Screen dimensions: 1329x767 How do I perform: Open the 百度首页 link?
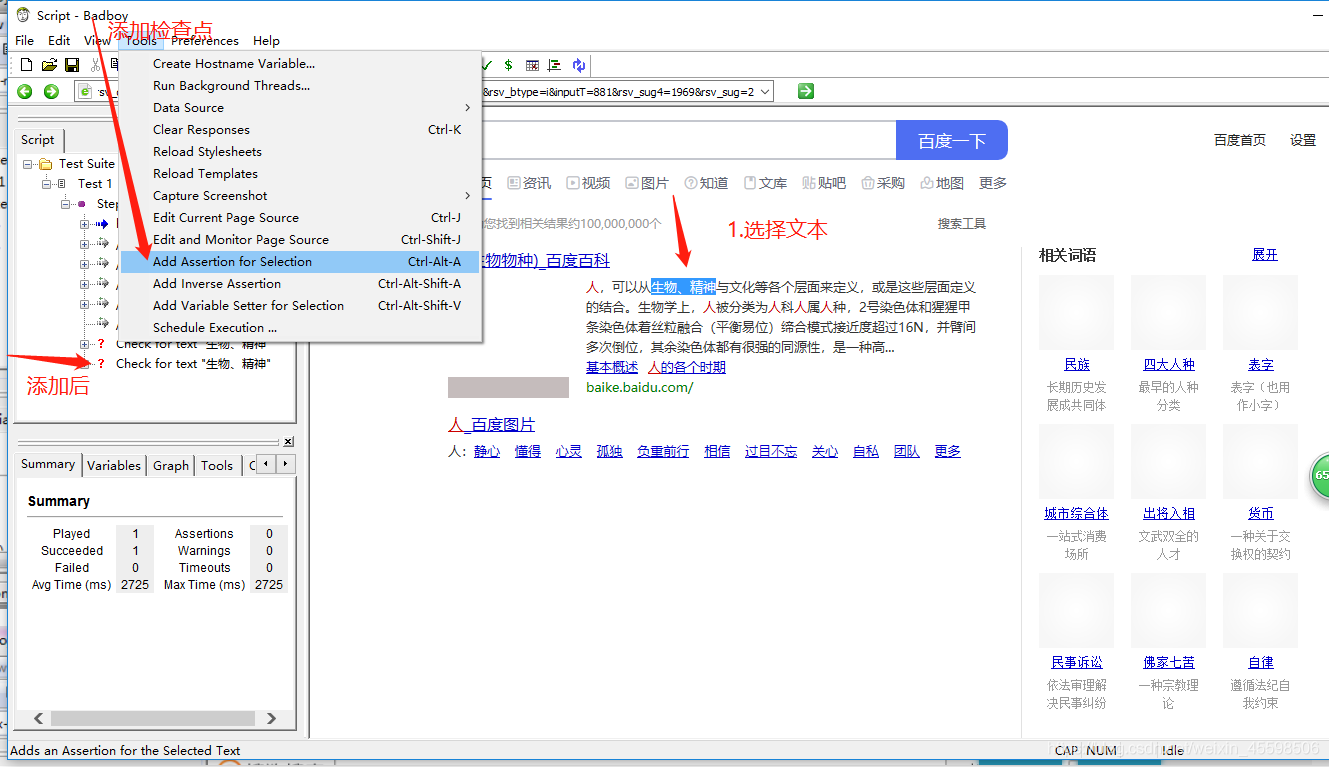[x=1240, y=140]
